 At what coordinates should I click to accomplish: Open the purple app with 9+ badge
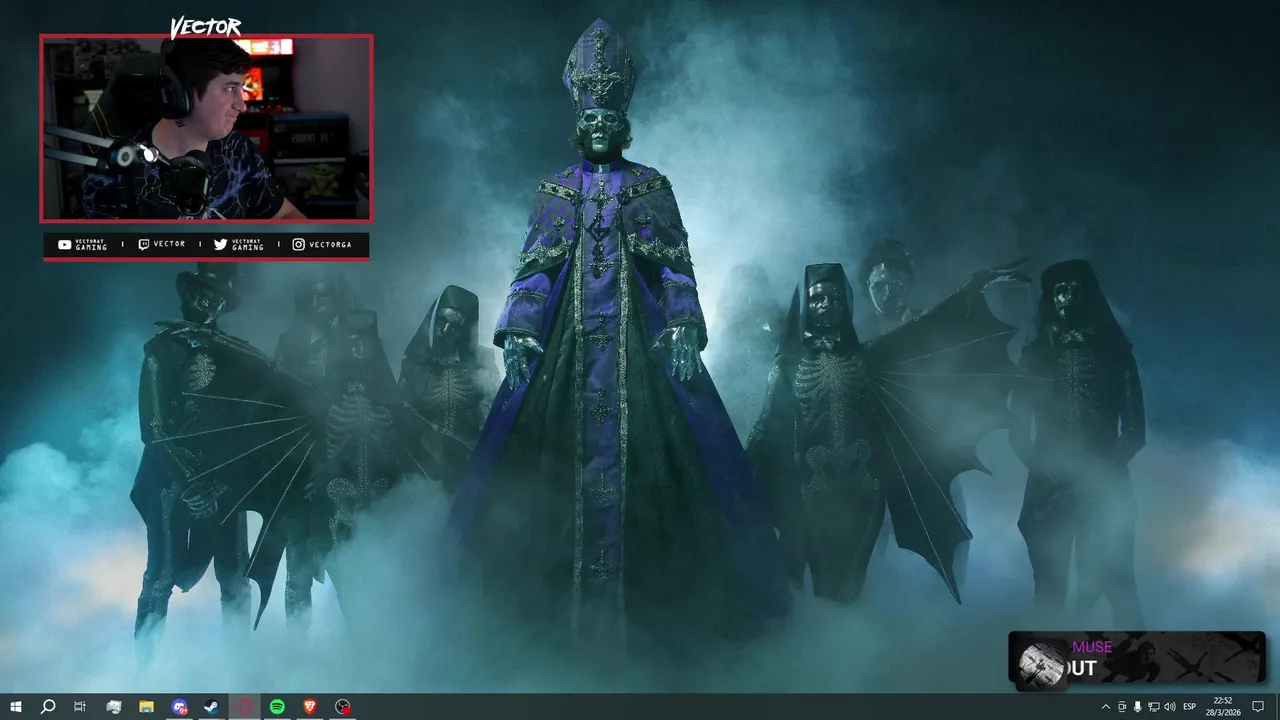(179, 707)
